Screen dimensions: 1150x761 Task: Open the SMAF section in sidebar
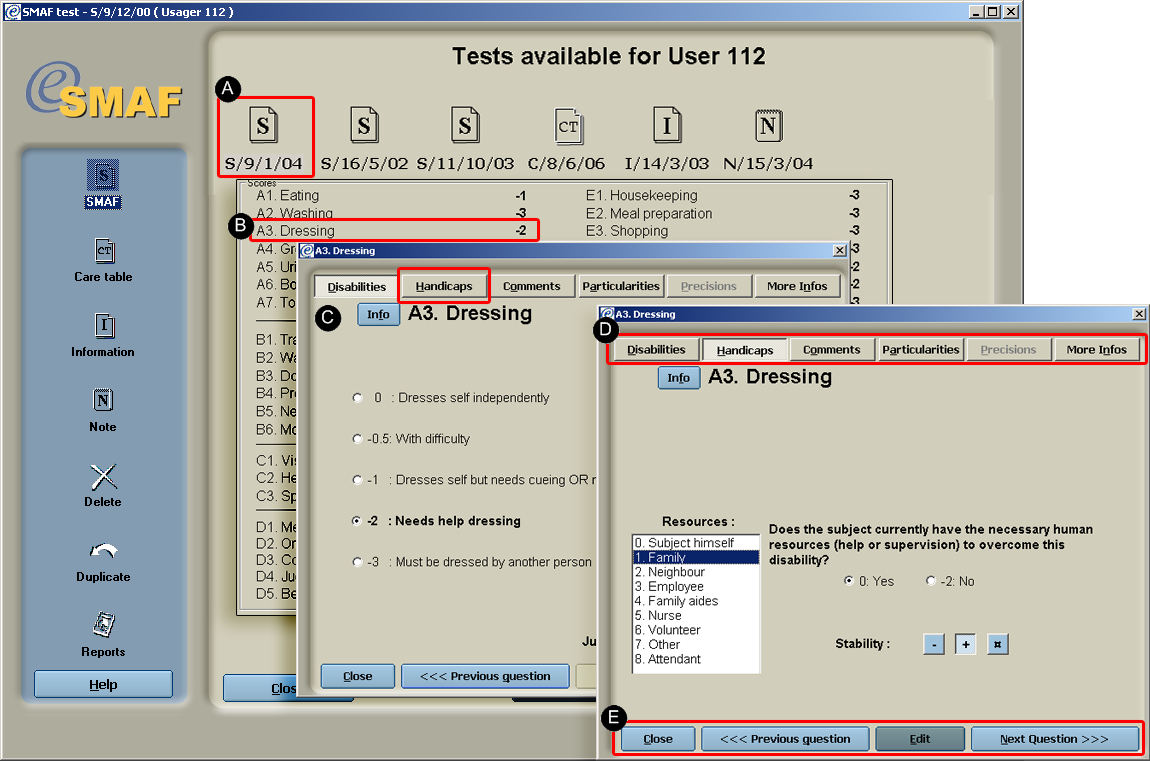click(x=103, y=184)
